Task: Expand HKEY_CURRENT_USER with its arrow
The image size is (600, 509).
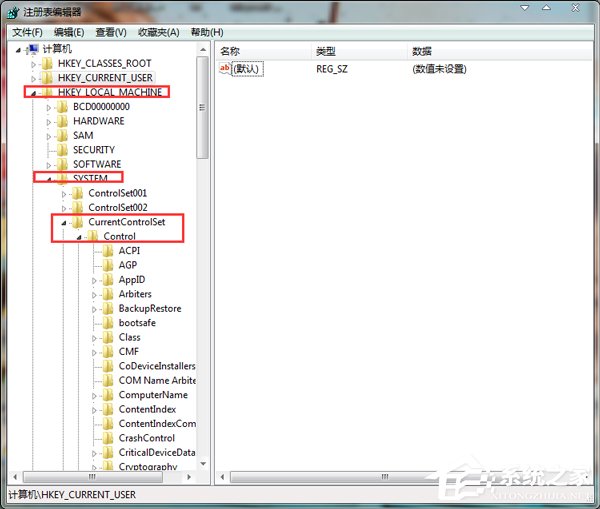Action: click(33, 79)
